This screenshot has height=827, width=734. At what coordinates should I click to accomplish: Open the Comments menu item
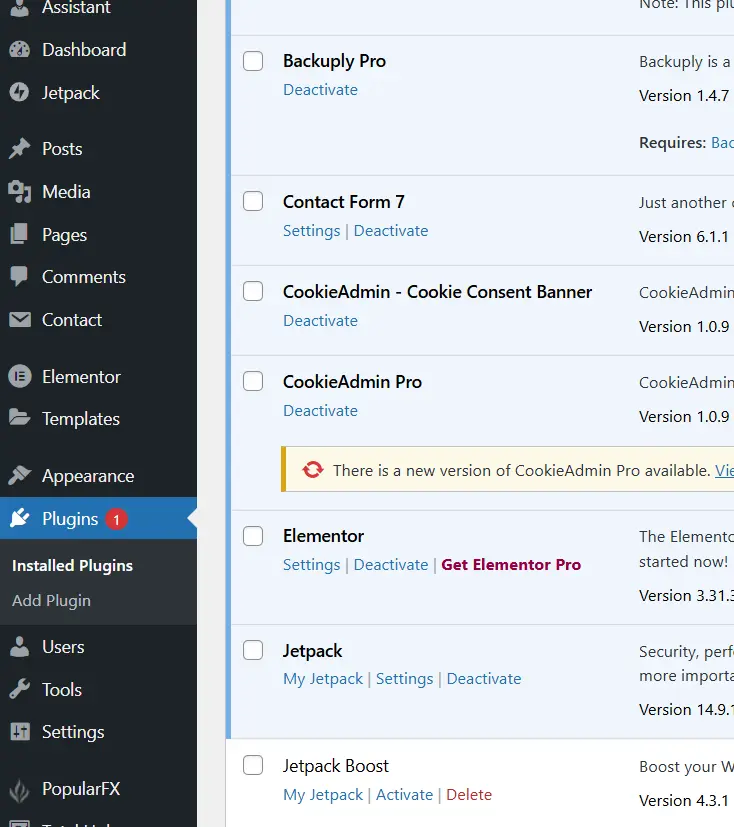tap(99, 277)
